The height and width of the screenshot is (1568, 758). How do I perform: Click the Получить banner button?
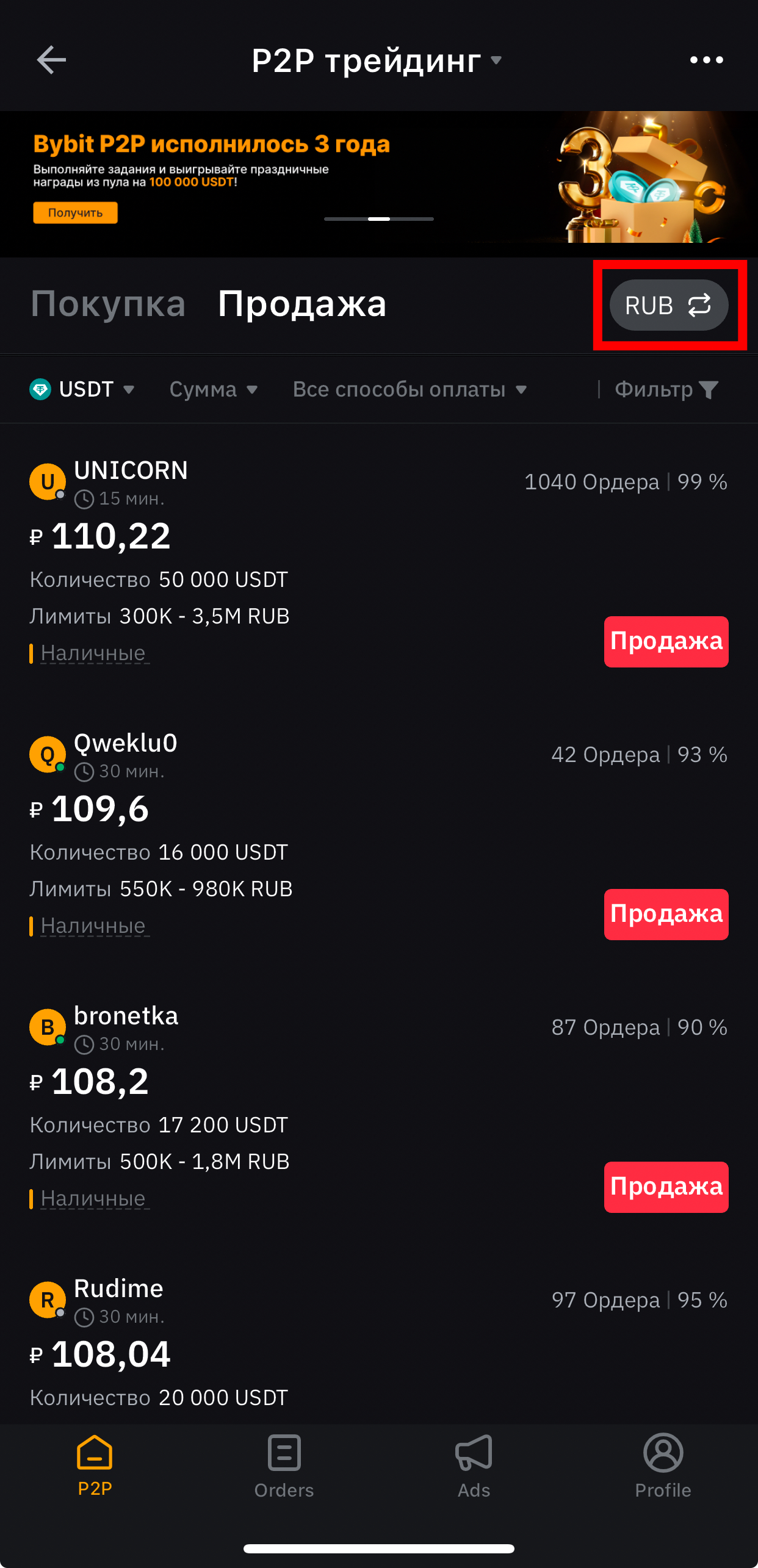coord(75,213)
